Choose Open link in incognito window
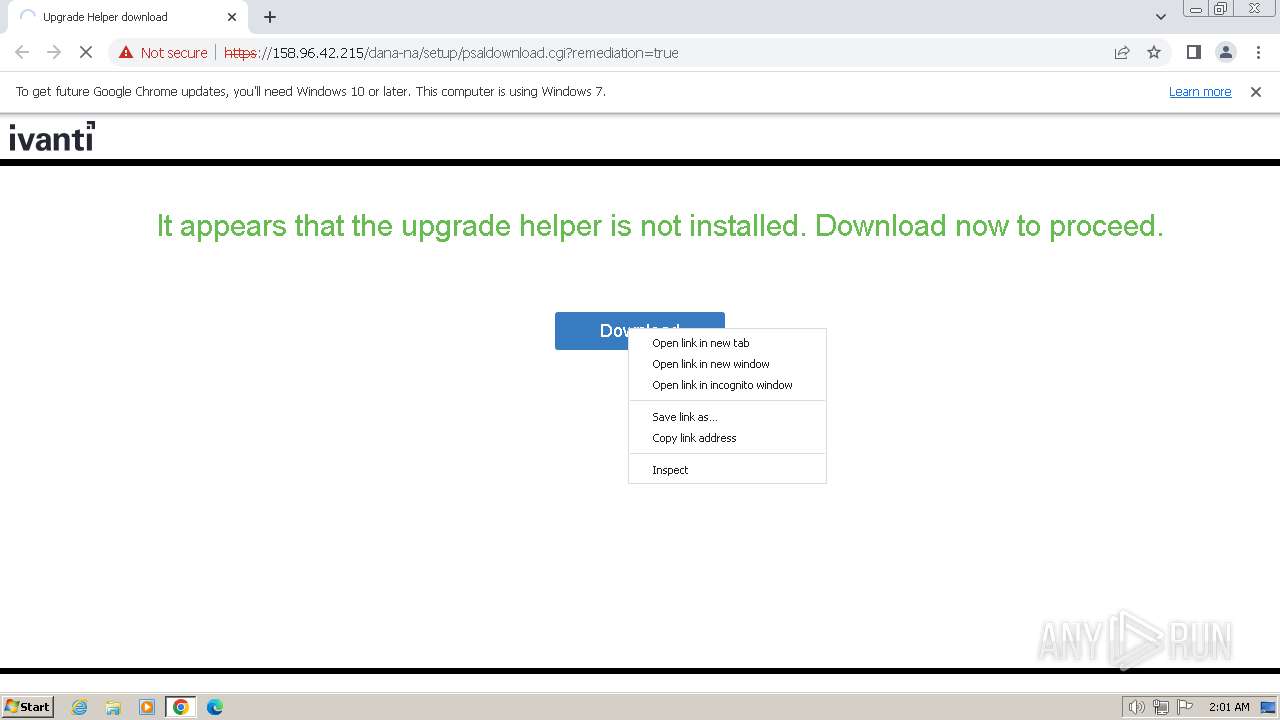 click(727, 385)
